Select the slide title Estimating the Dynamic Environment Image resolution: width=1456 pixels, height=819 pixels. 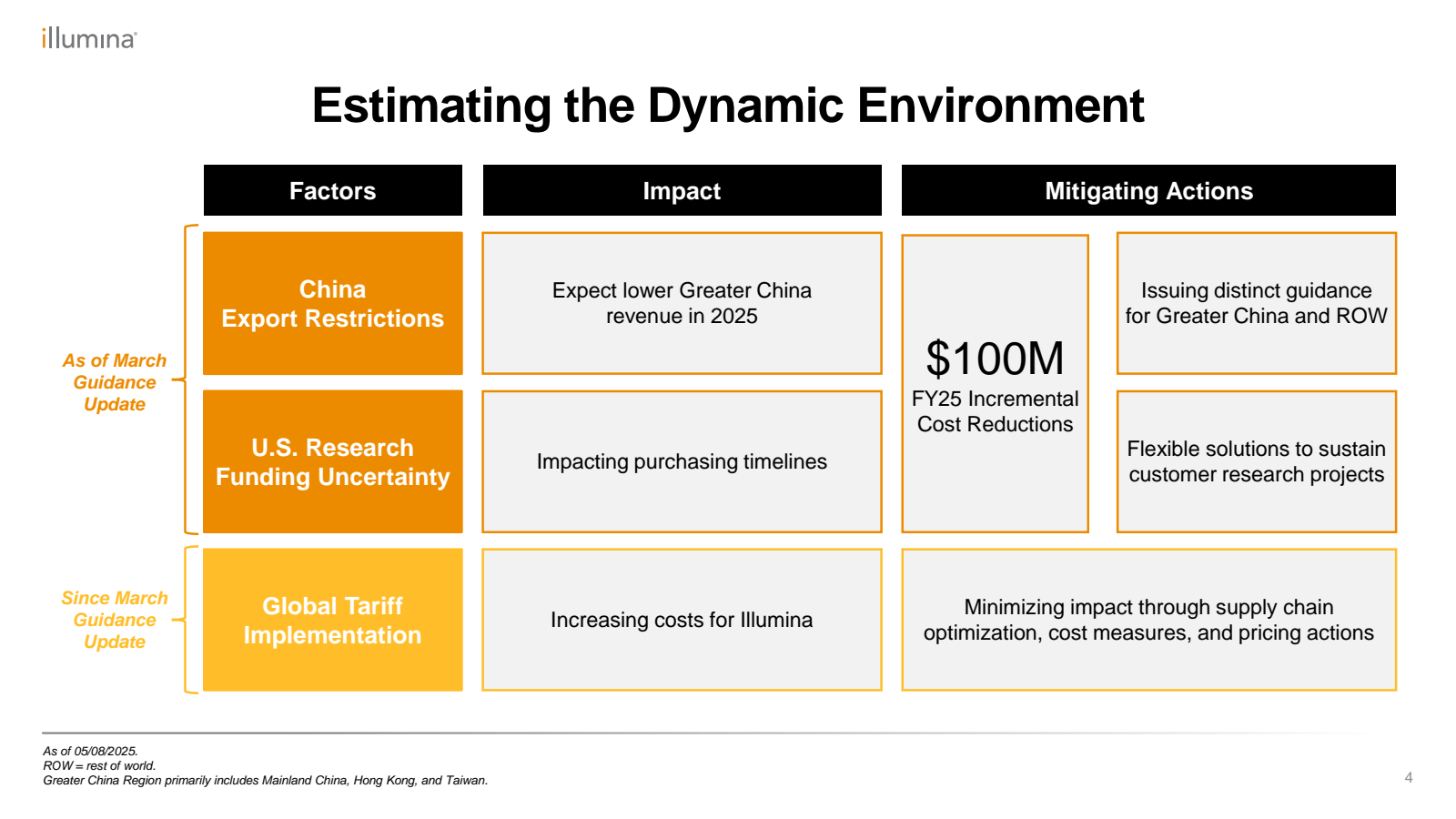pos(727,106)
